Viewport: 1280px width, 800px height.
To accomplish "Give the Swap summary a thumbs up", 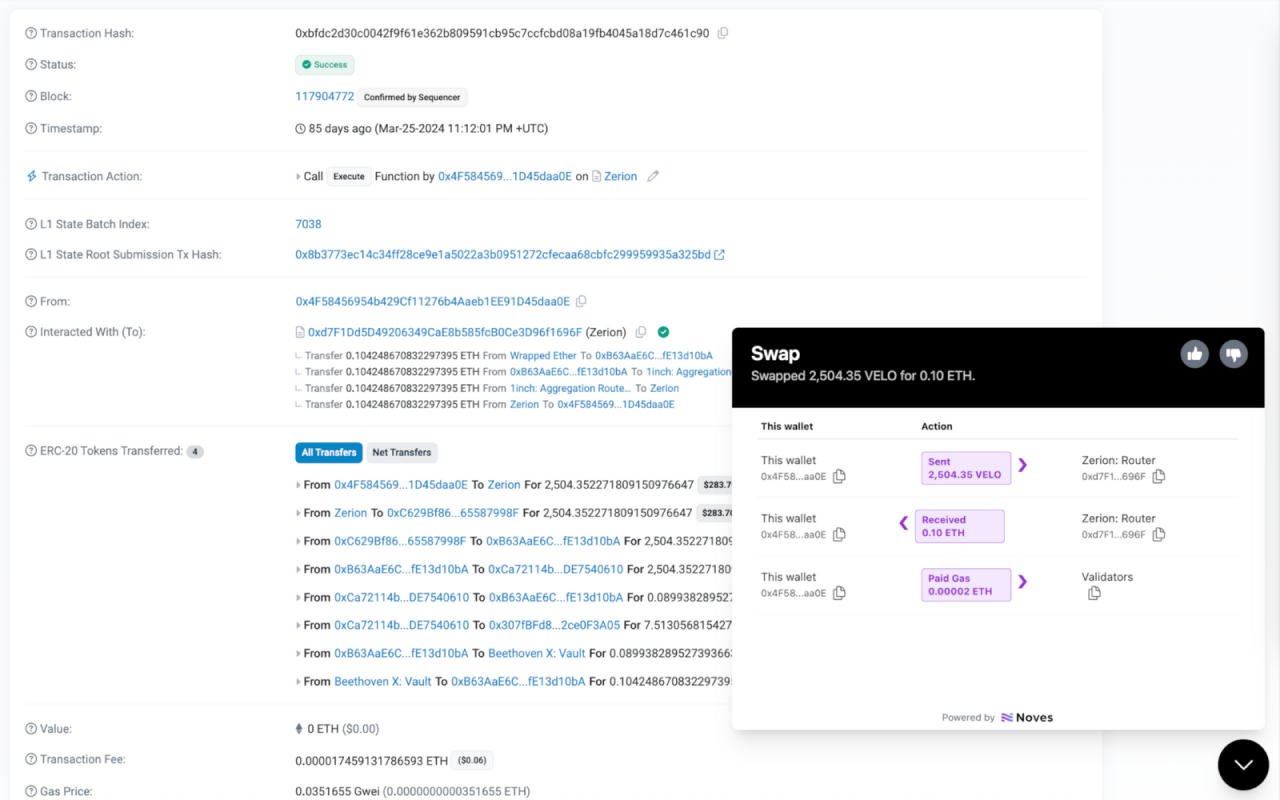I will [x=1194, y=354].
